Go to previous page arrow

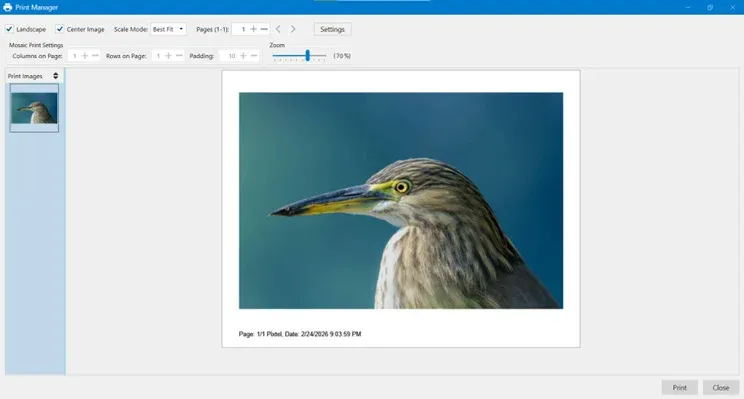(x=278, y=29)
